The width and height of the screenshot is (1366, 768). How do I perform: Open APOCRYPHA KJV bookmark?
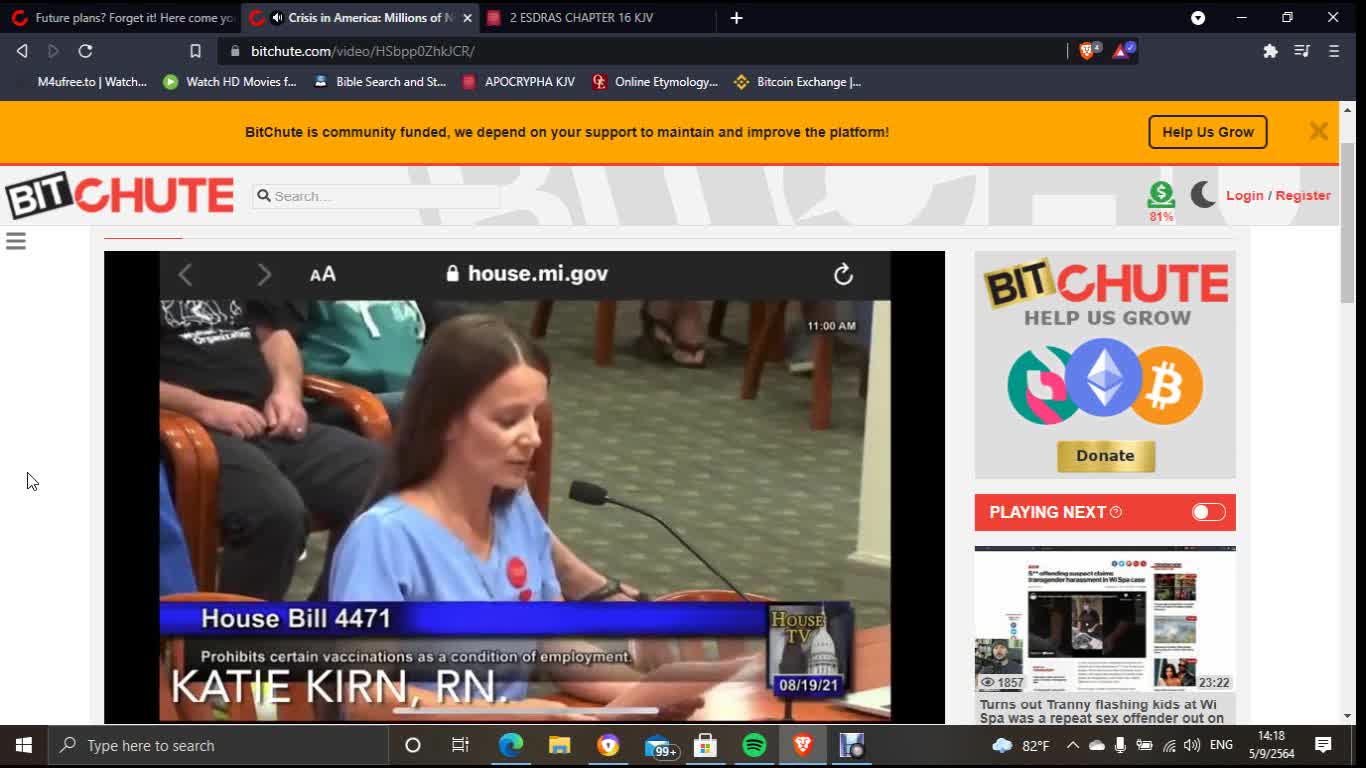(x=519, y=82)
